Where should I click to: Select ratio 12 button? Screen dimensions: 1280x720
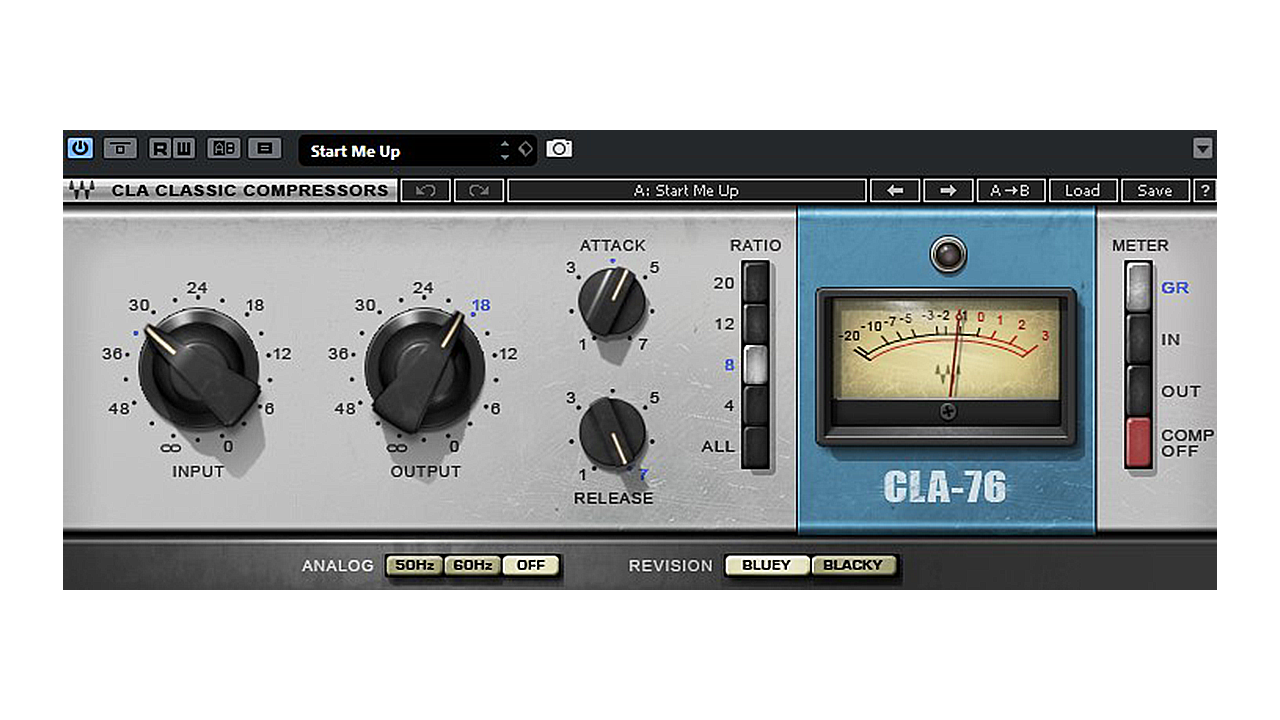[756, 324]
